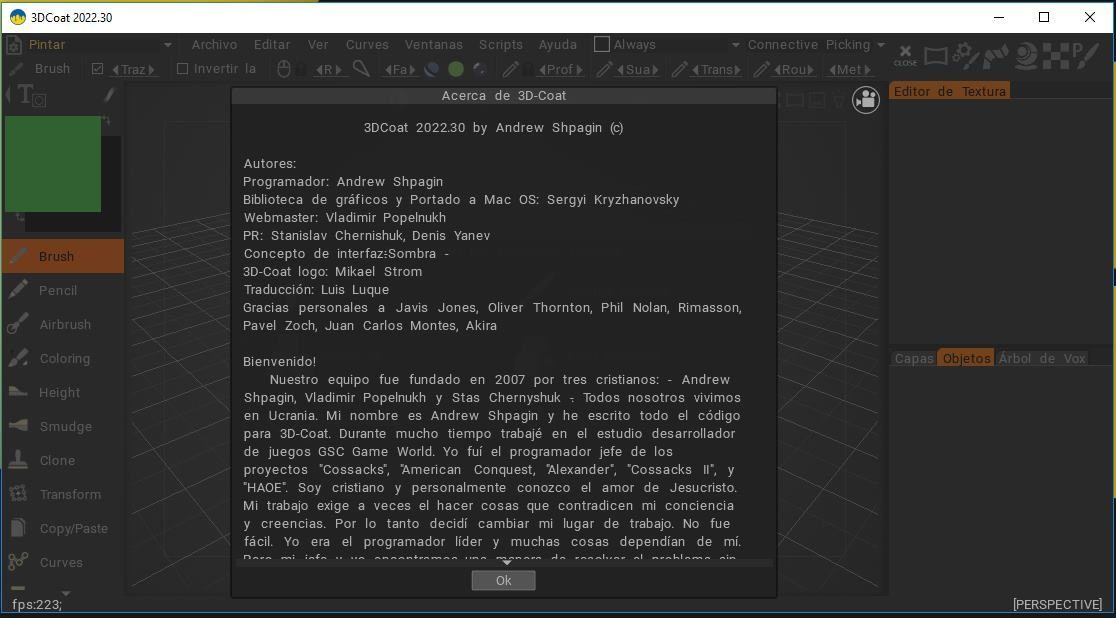The height and width of the screenshot is (618, 1116).
Task: Click the pencil icon before Rou slider
Action: pyautogui.click(x=762, y=69)
